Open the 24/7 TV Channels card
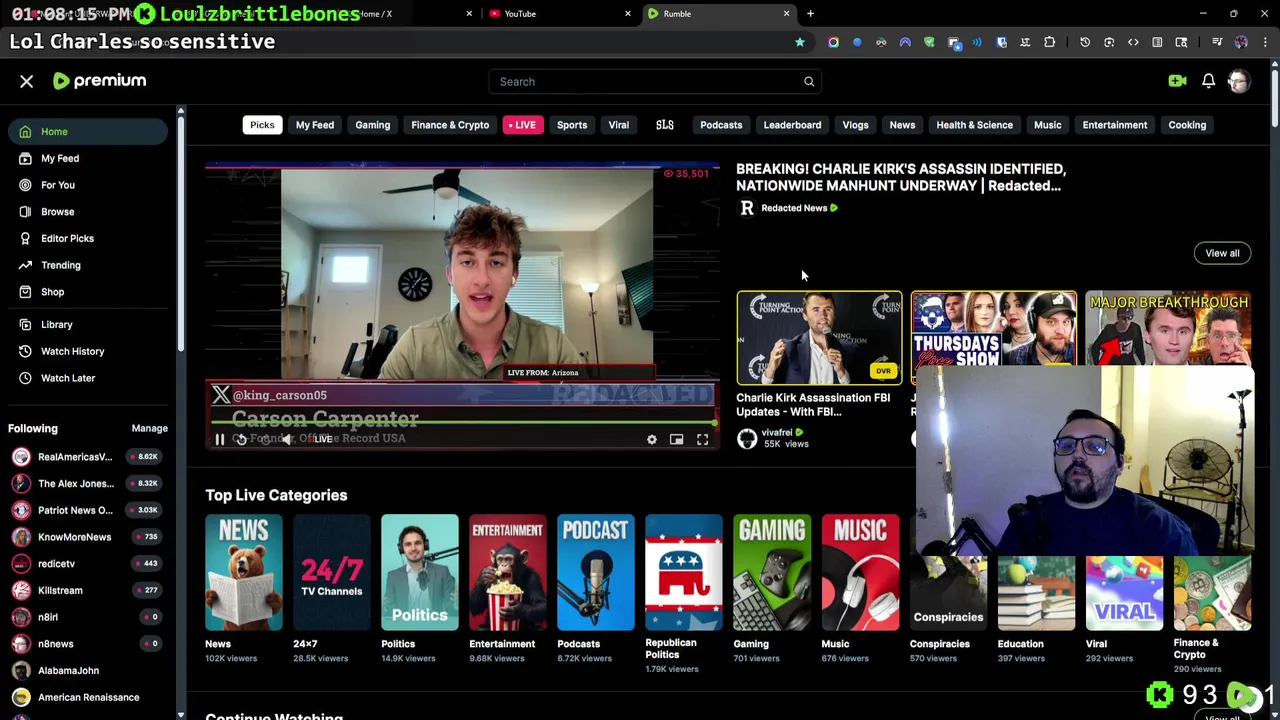This screenshot has height=720, width=1280. coord(331,573)
